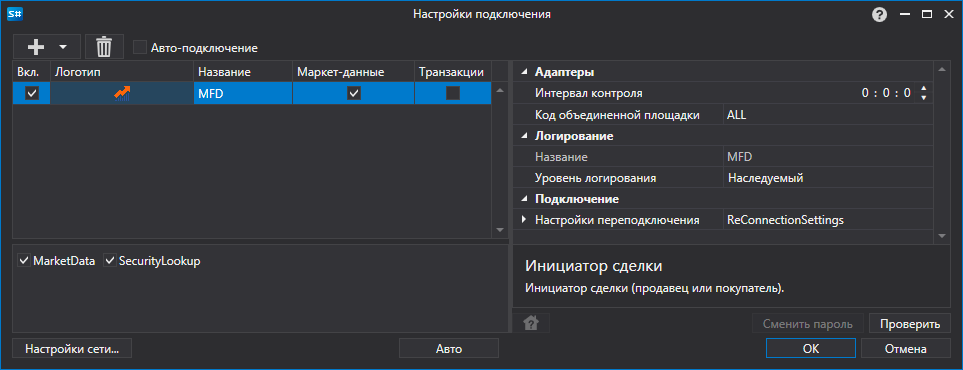Sort by the Название column header

click(x=243, y=72)
